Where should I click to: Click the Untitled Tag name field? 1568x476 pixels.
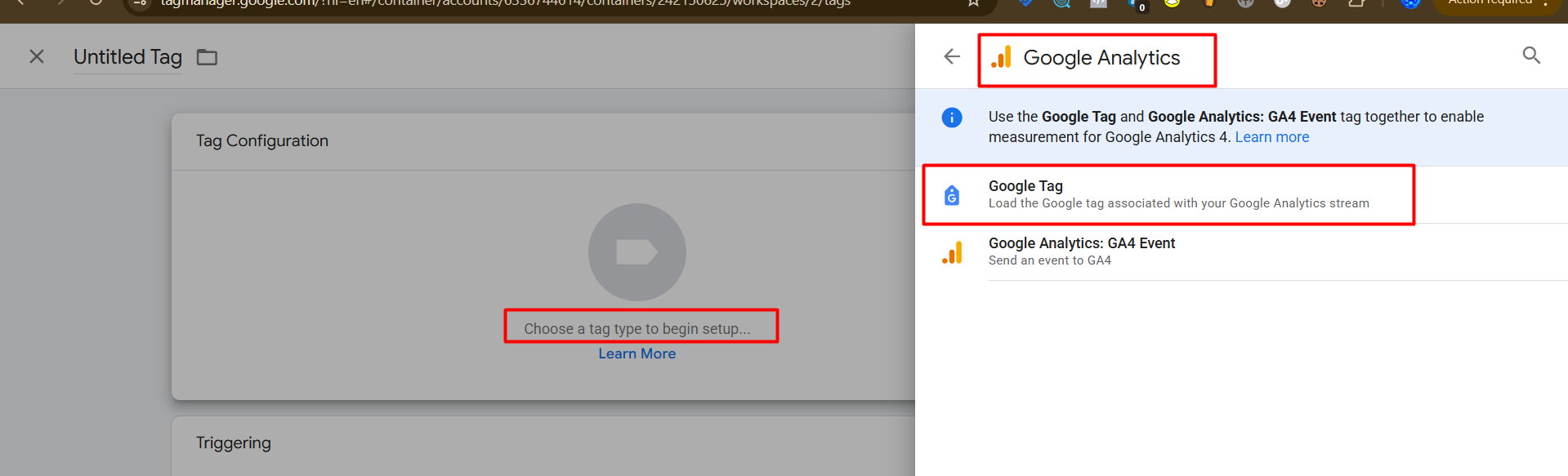click(127, 57)
